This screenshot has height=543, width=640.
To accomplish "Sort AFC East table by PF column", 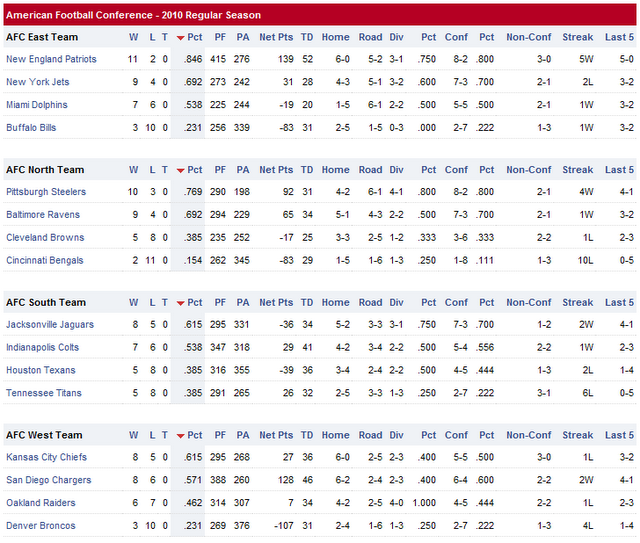I will pos(219,37).
